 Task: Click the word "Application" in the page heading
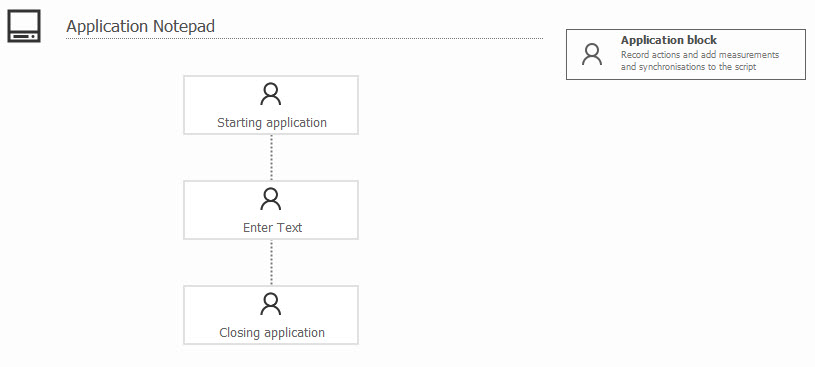coord(108,27)
